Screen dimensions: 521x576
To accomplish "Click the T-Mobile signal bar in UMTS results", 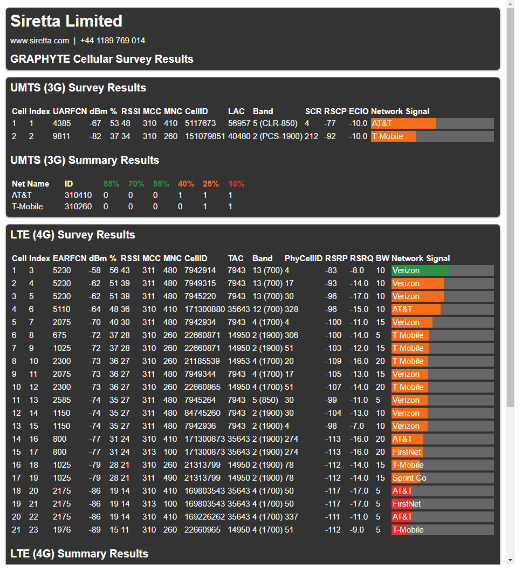I will tap(432, 136).
